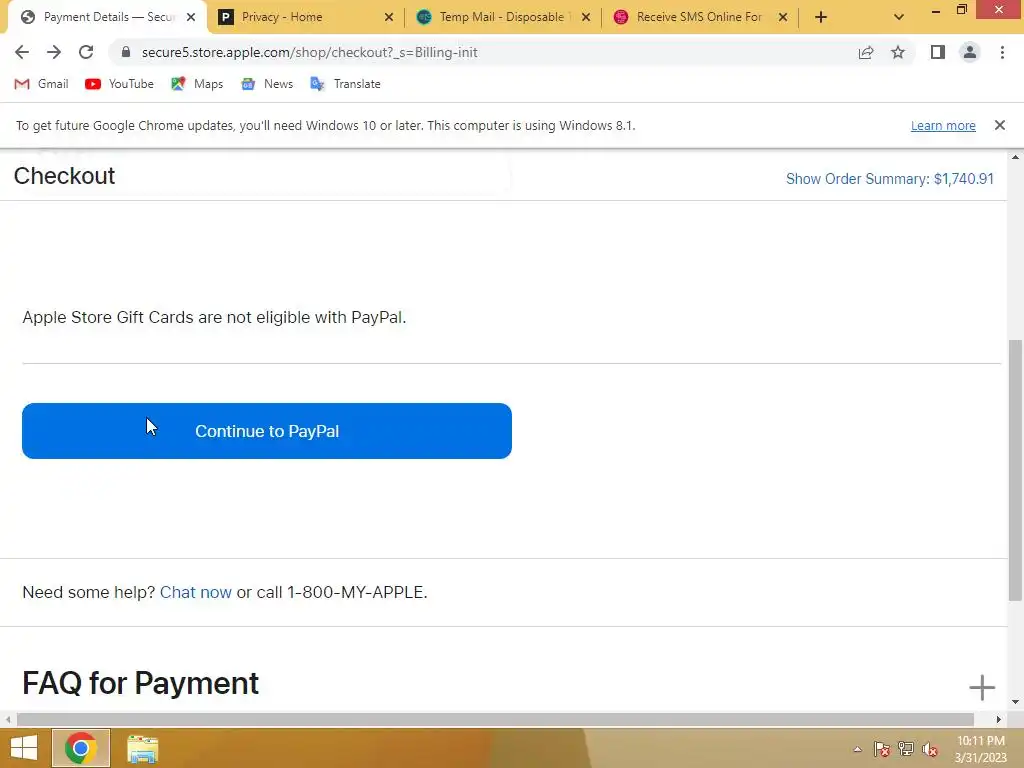Viewport: 1024px width, 768px height.
Task: Open the Chrome profile avatar
Action: (970, 52)
